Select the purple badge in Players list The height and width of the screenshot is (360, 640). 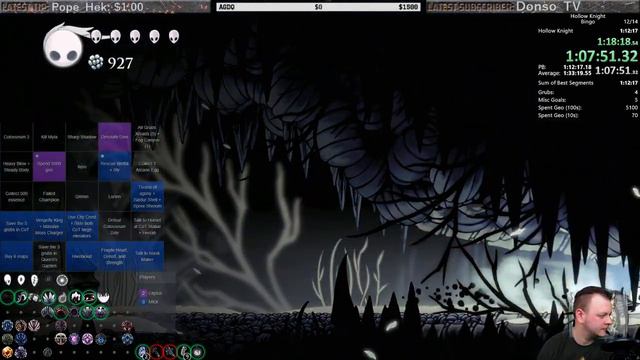142,293
